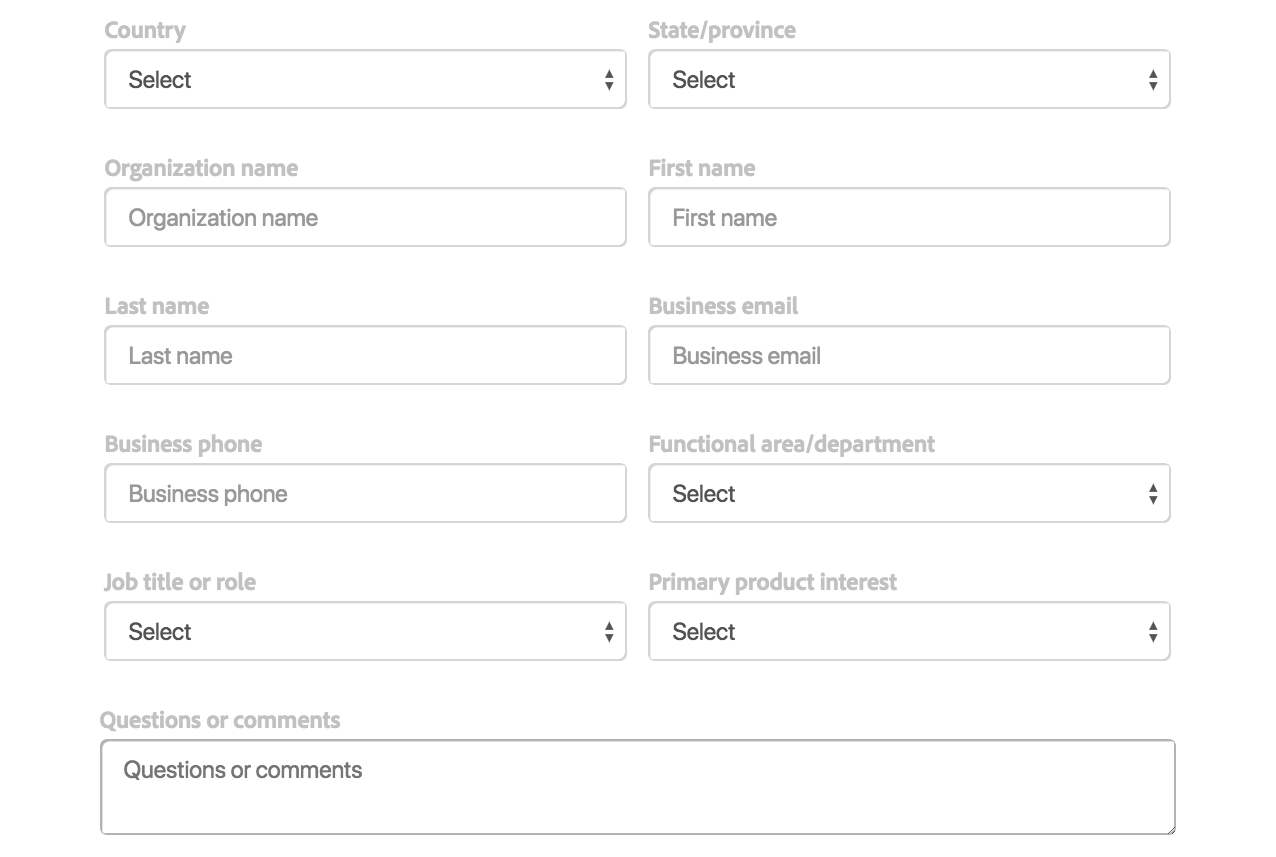This screenshot has width=1276, height=857.
Task: Expand the Primary product interest dropdown
Action: (x=909, y=632)
